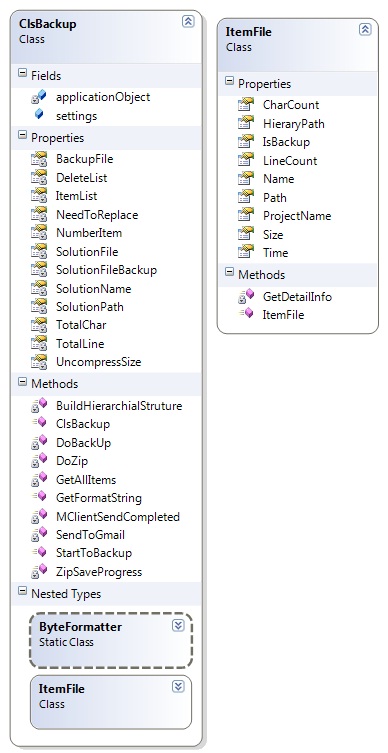Collapse the ClsBackup Properties section

coord(22,135)
